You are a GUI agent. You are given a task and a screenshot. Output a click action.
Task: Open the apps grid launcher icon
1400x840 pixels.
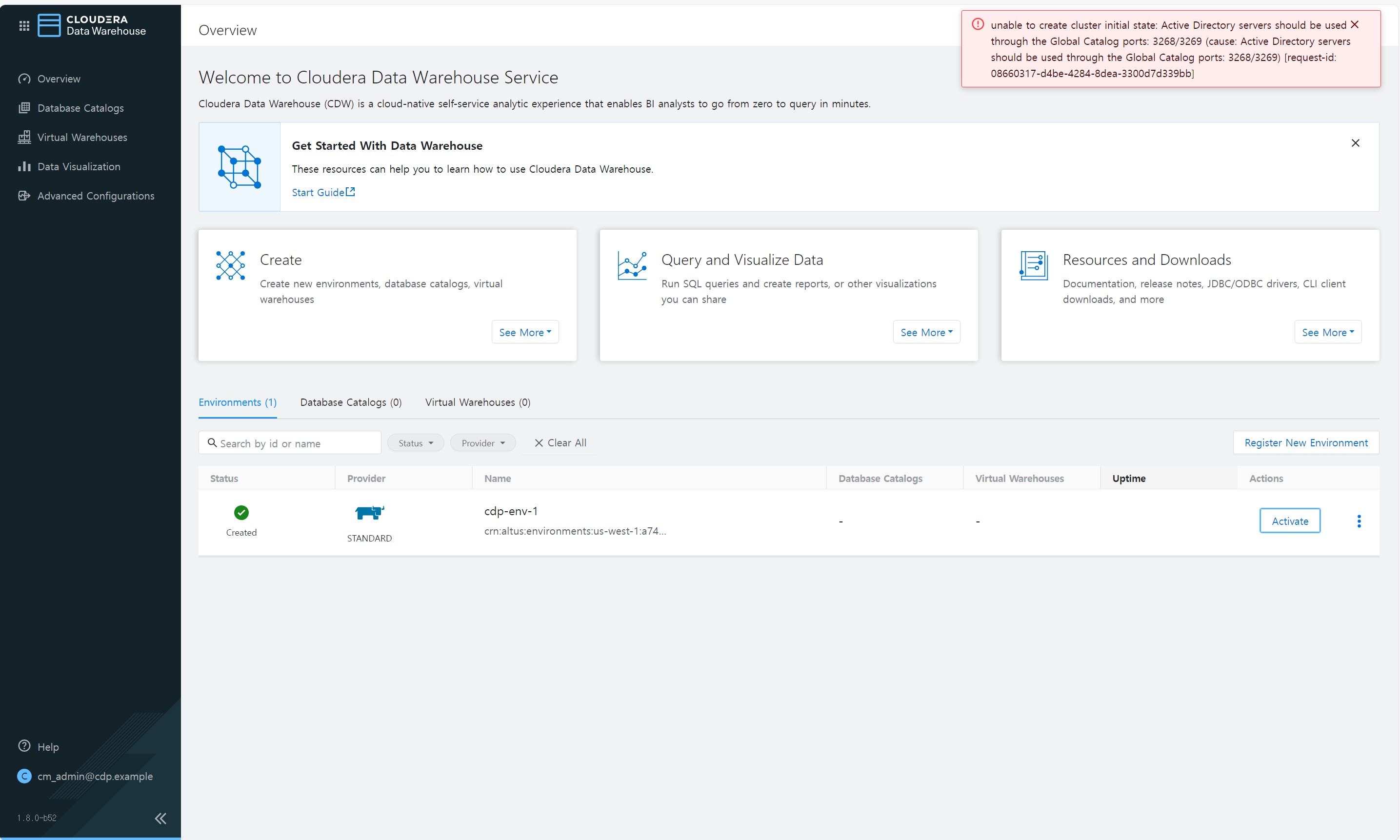tap(24, 25)
